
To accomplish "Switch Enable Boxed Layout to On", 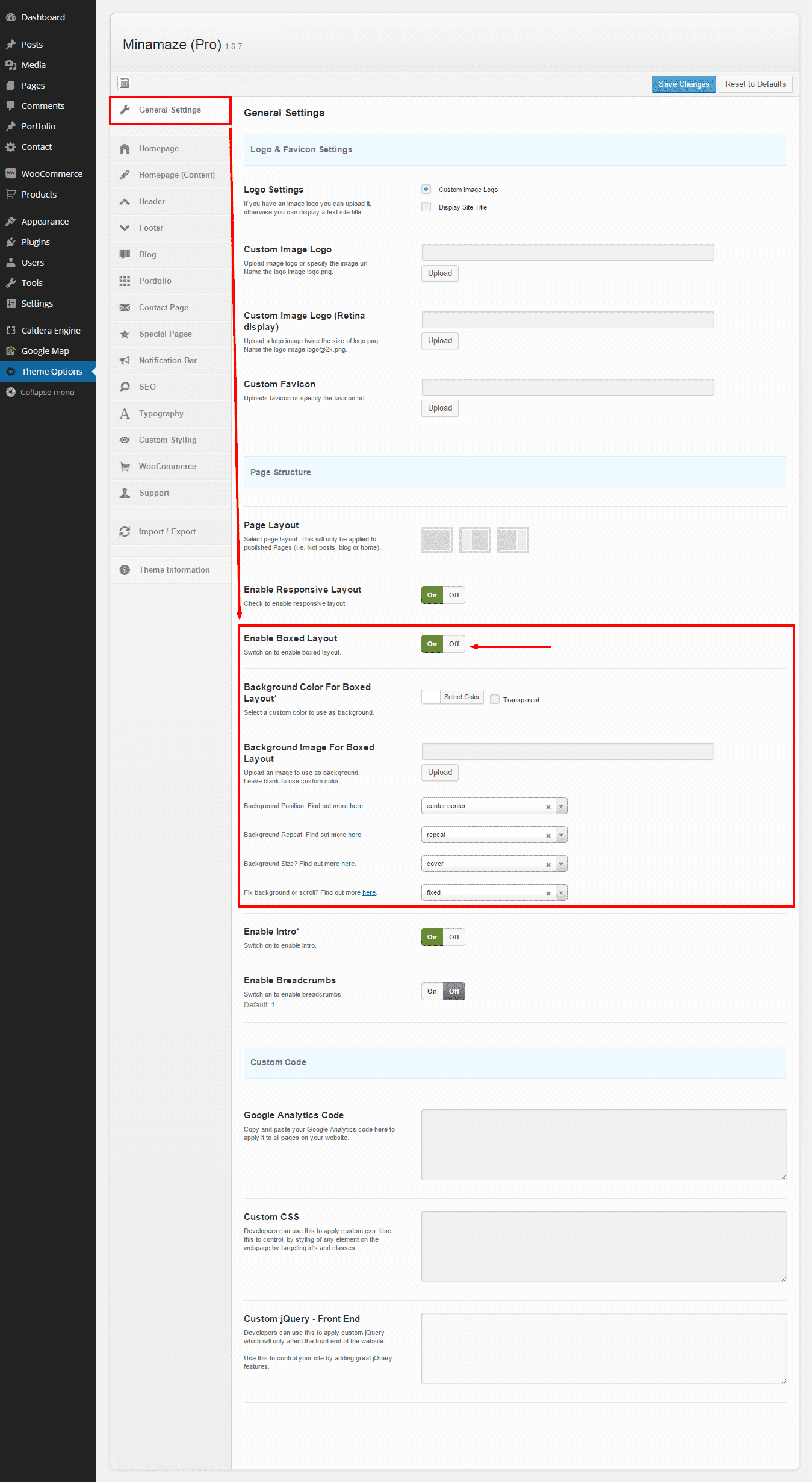I will coord(432,644).
